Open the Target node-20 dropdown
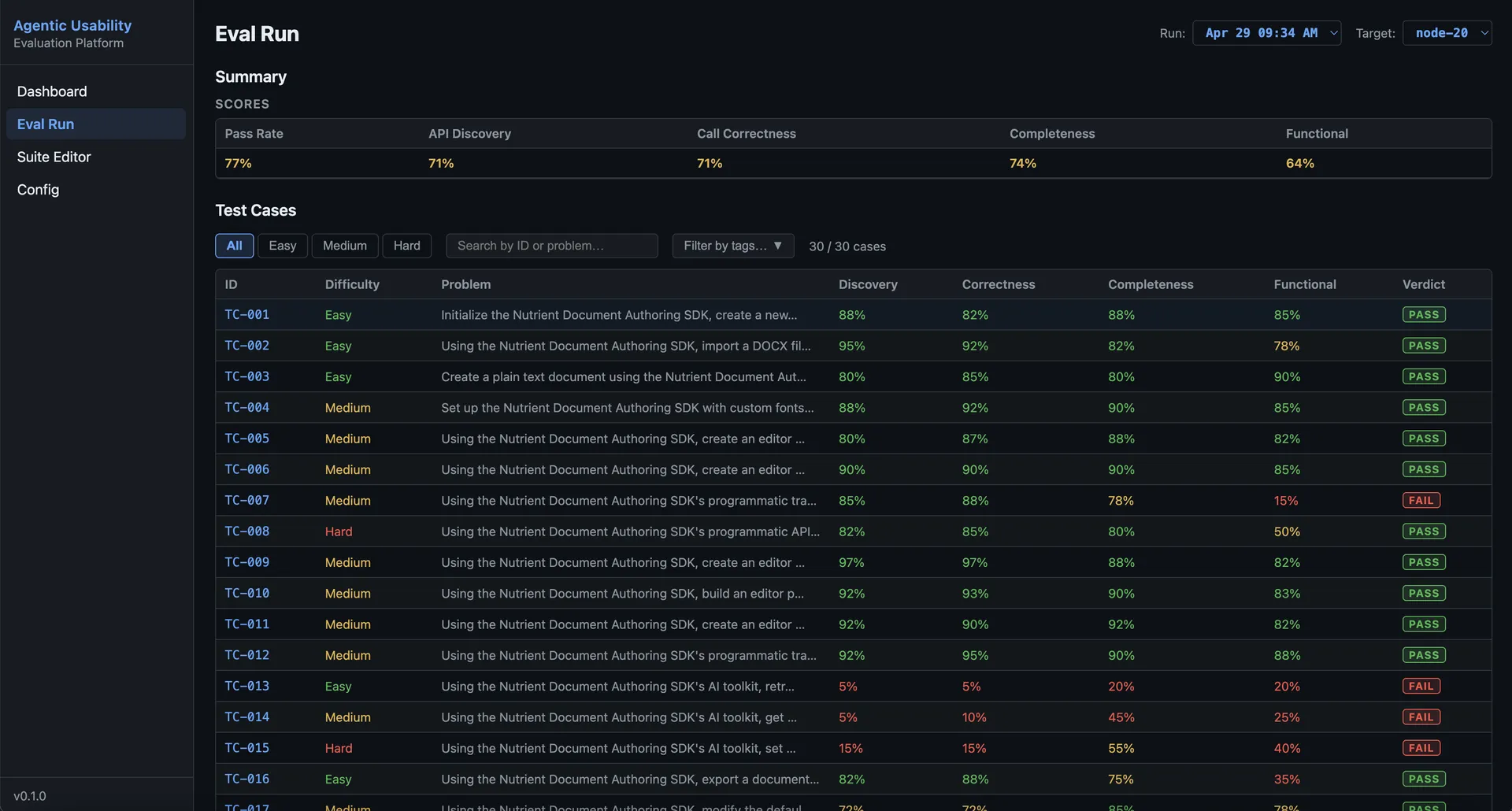 1447,33
